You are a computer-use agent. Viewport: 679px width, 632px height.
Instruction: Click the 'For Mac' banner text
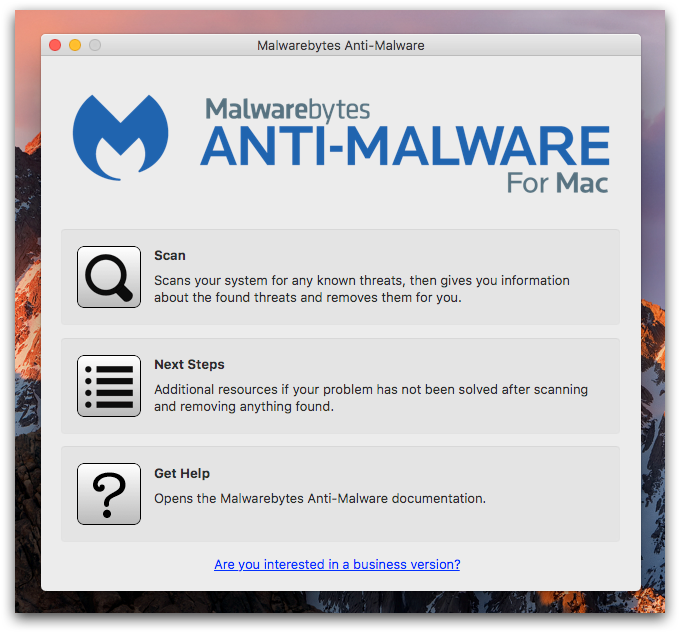point(558,183)
